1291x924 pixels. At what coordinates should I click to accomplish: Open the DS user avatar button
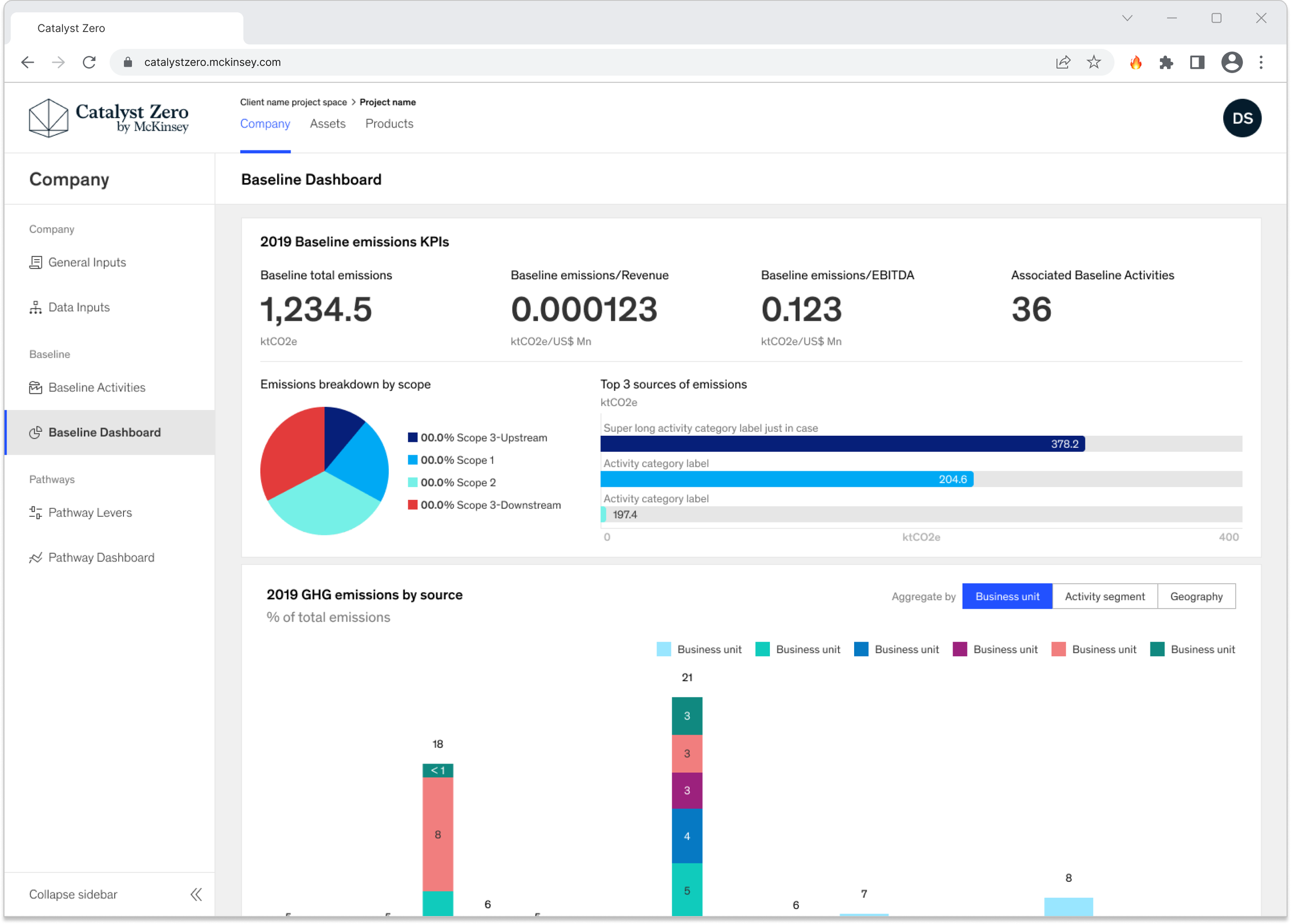pyautogui.click(x=1241, y=118)
